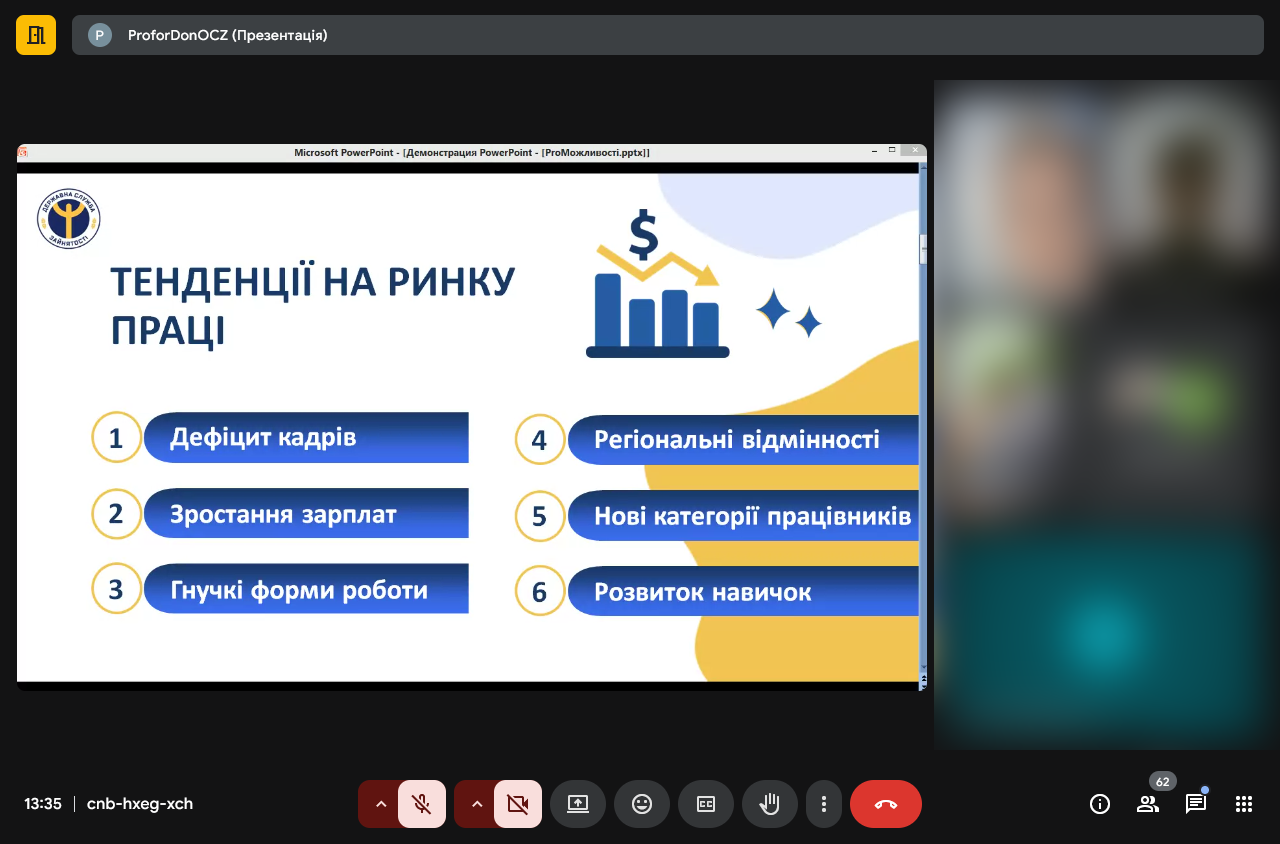Expand audio settings chevron beside microphone
Viewport: 1280px width, 844px height.
click(380, 804)
